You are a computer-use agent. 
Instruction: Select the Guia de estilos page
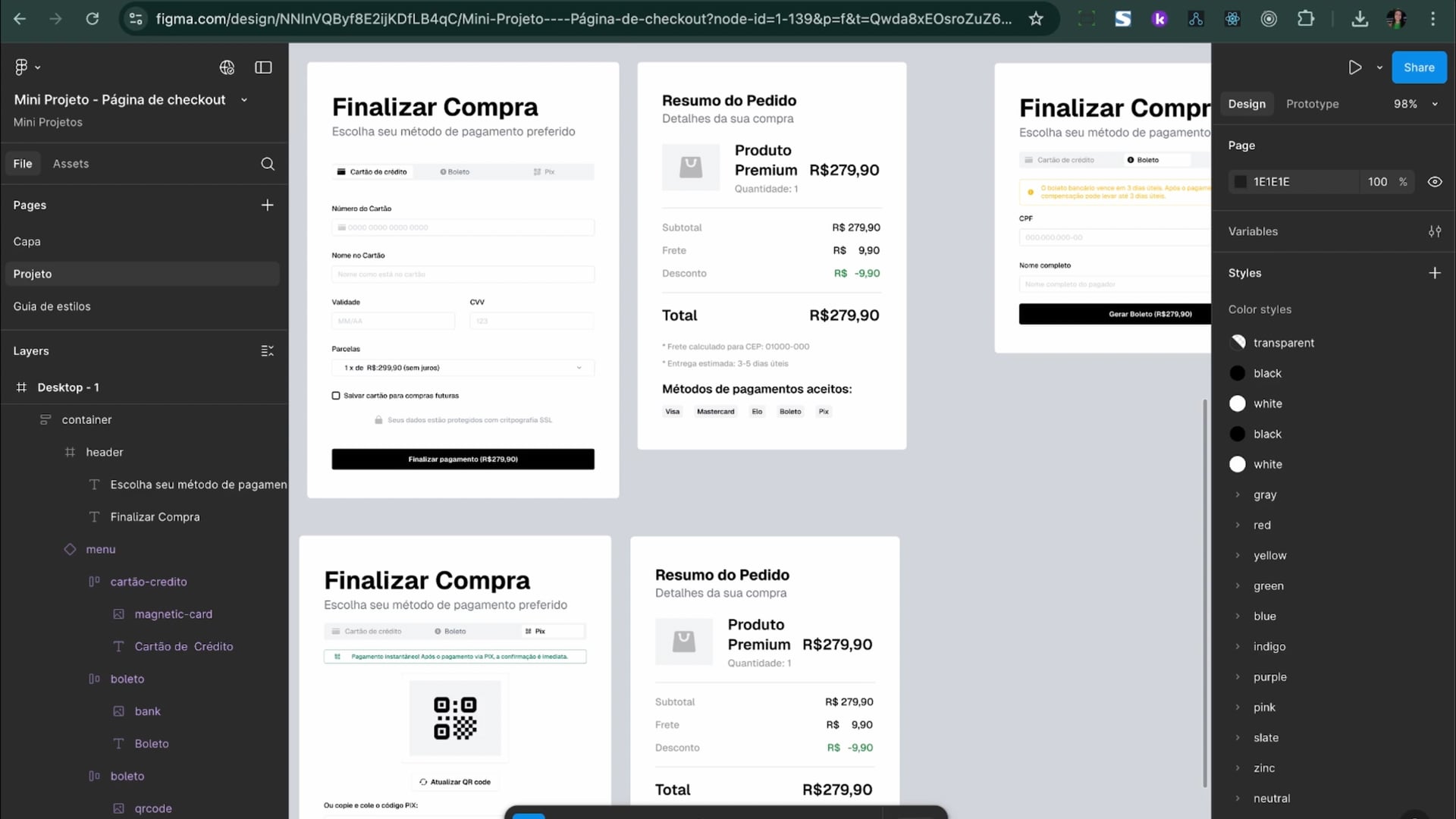[52, 306]
